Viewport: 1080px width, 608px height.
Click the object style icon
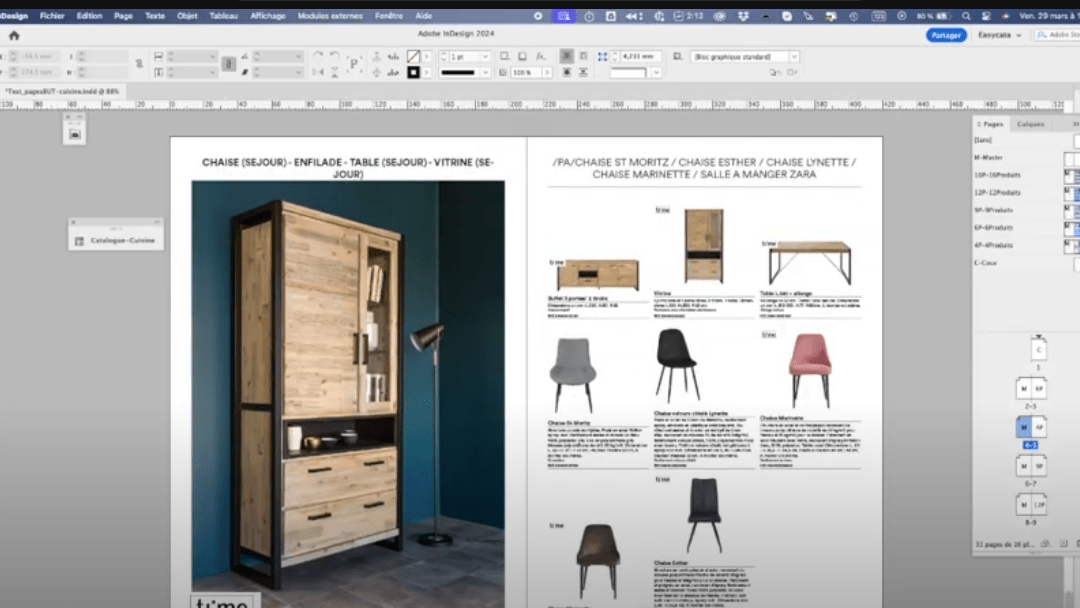tap(678, 56)
